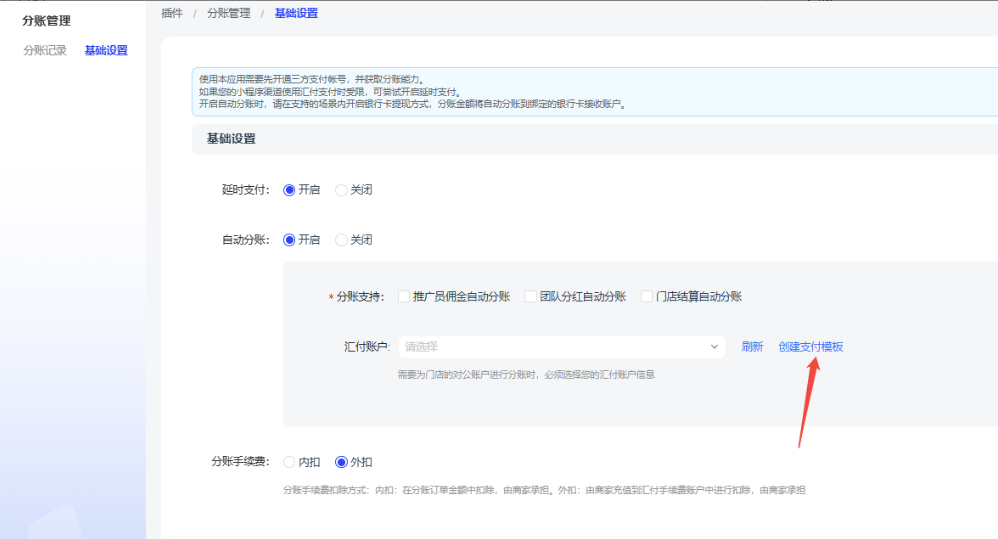Open the 创建支付模板 link
This screenshot has width=998, height=539.
[x=810, y=347]
